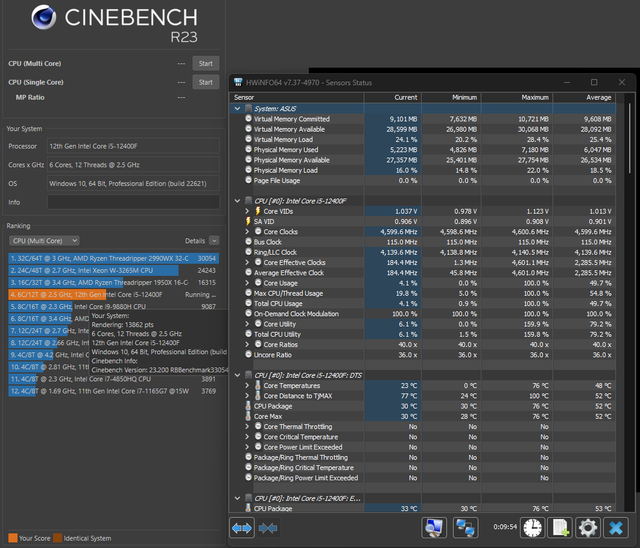Click the Cinebench sphere logo
The width and height of the screenshot is (640, 548).
click(44, 17)
